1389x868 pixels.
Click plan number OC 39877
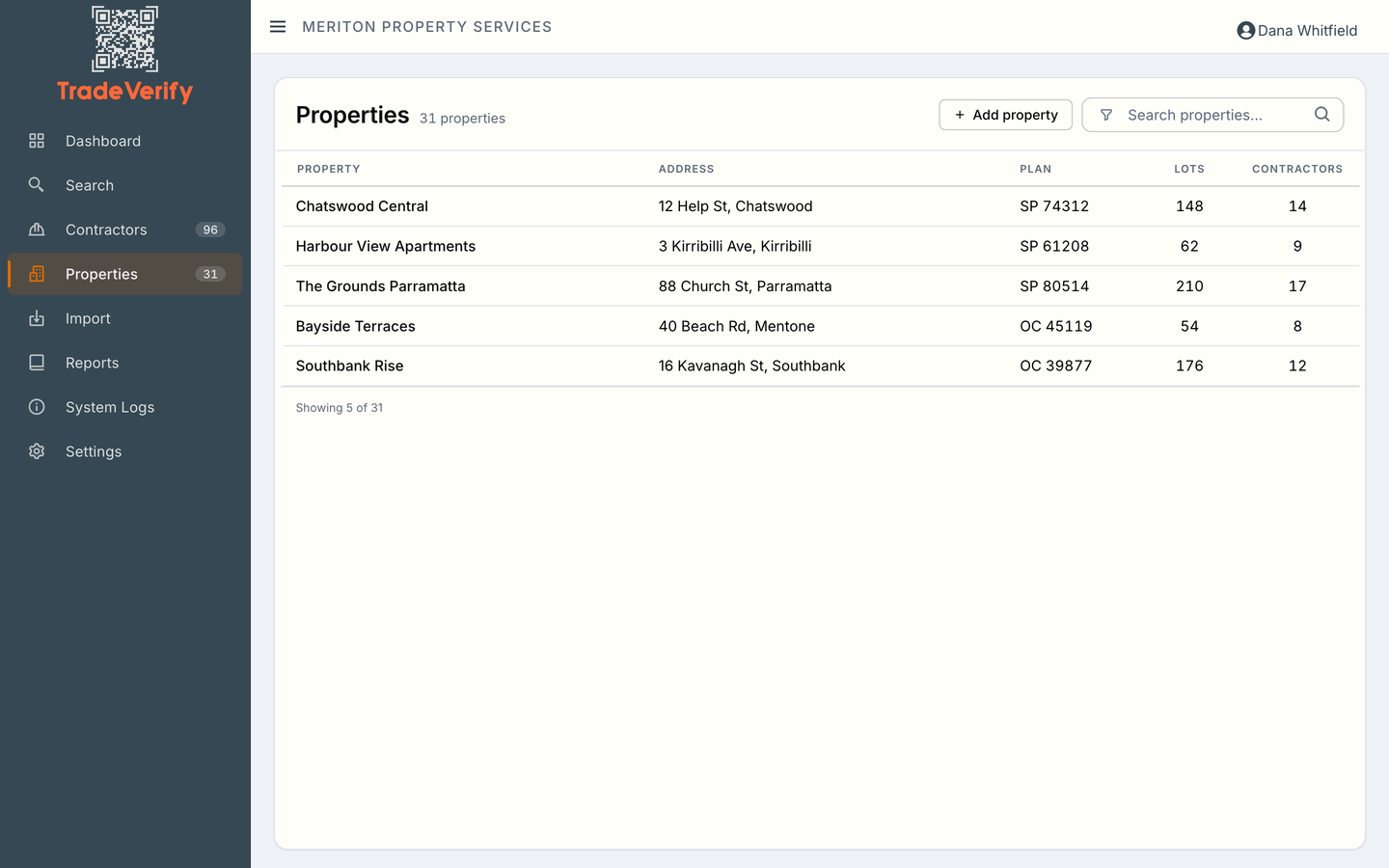(x=1055, y=366)
